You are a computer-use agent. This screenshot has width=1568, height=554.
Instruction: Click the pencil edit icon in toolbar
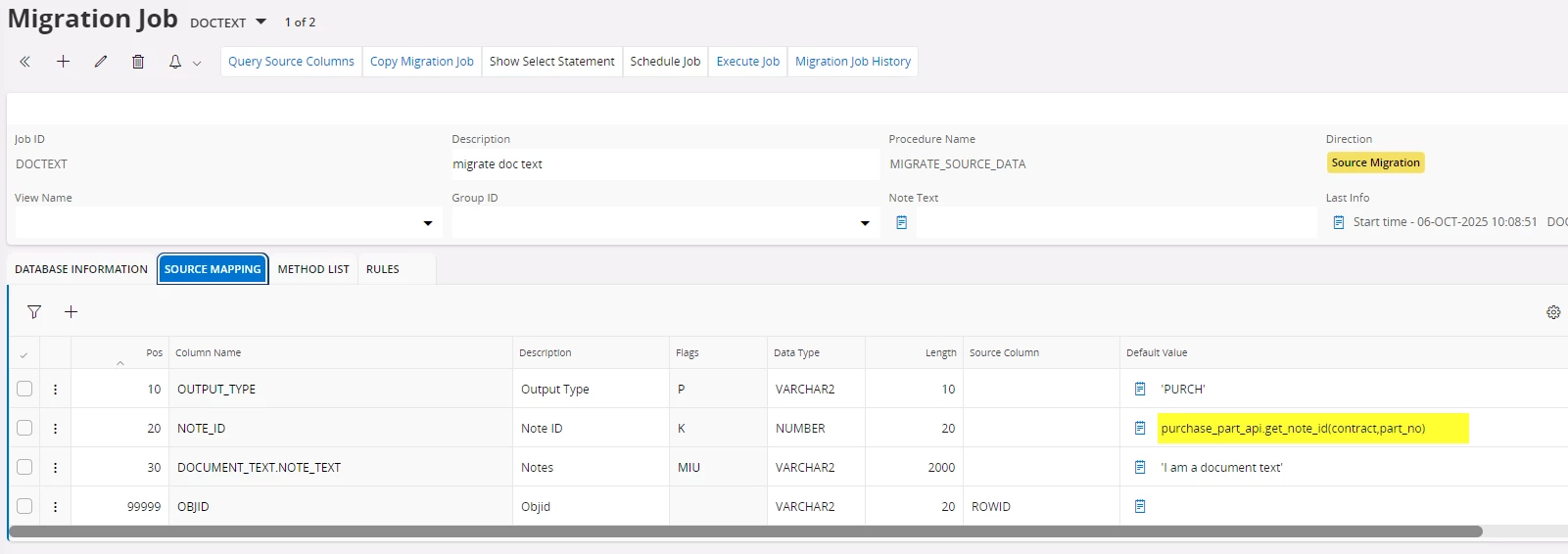click(x=101, y=62)
